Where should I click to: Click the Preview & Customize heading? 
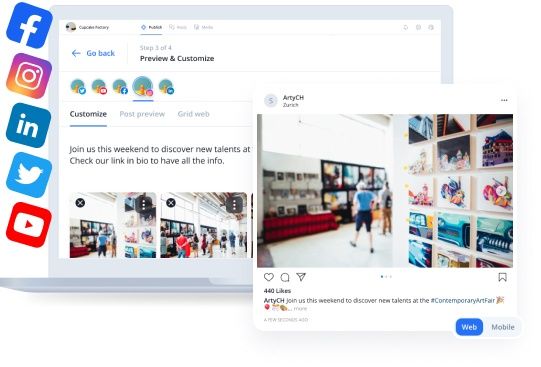(177, 59)
